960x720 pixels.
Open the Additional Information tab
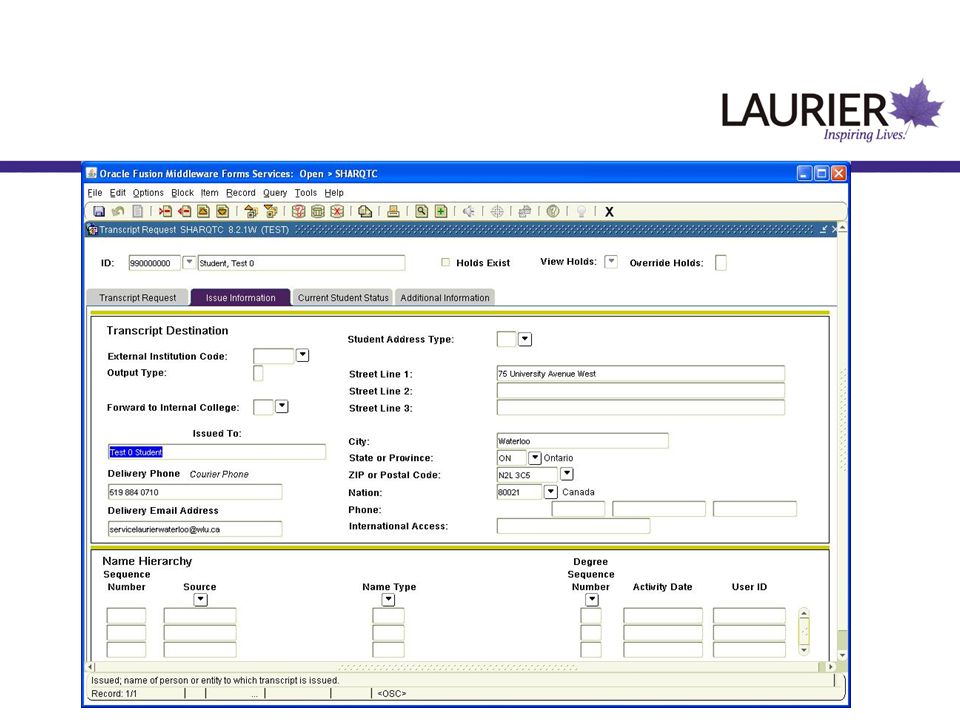pyautogui.click(x=445, y=298)
